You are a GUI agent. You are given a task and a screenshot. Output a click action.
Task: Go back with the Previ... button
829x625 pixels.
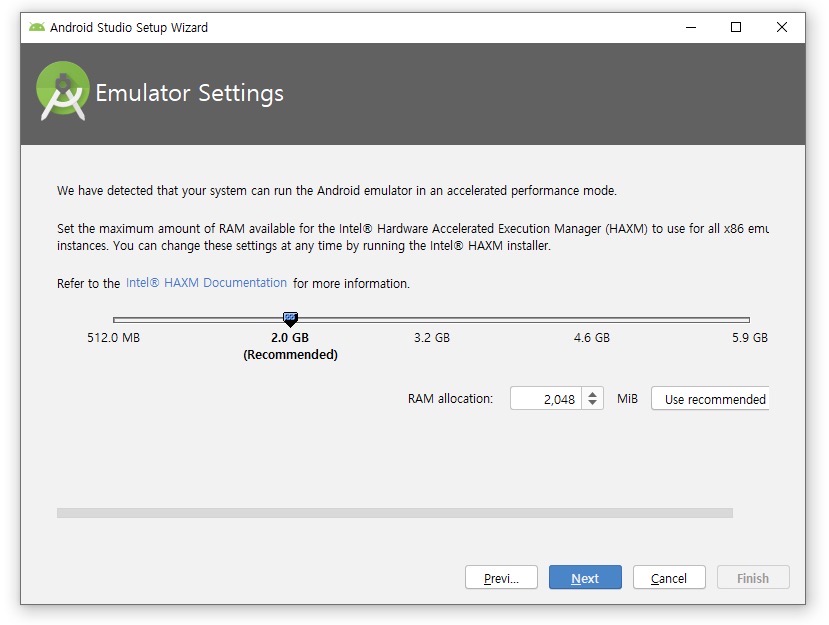point(501,577)
